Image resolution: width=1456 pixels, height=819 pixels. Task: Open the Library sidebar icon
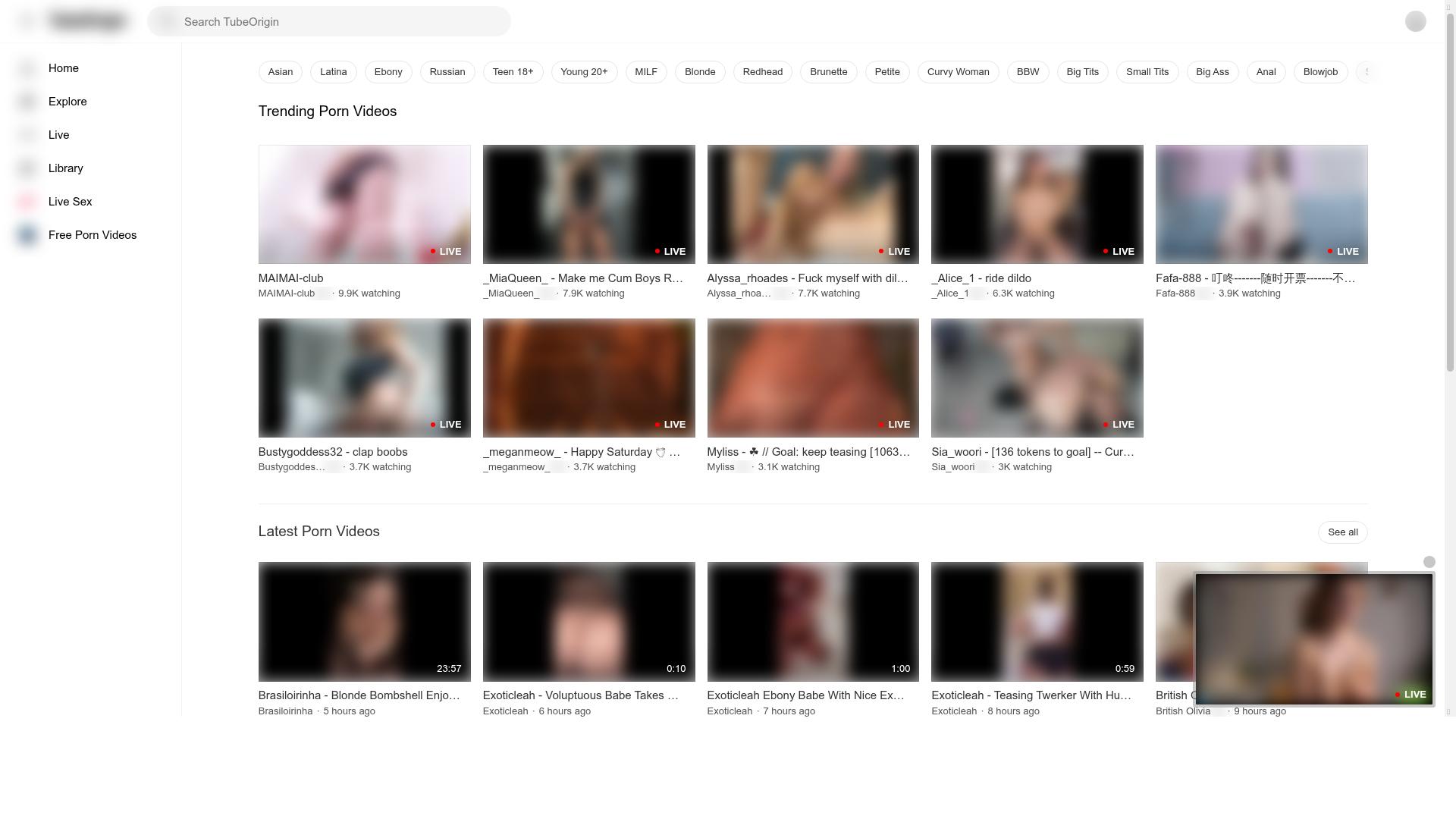[x=27, y=168]
